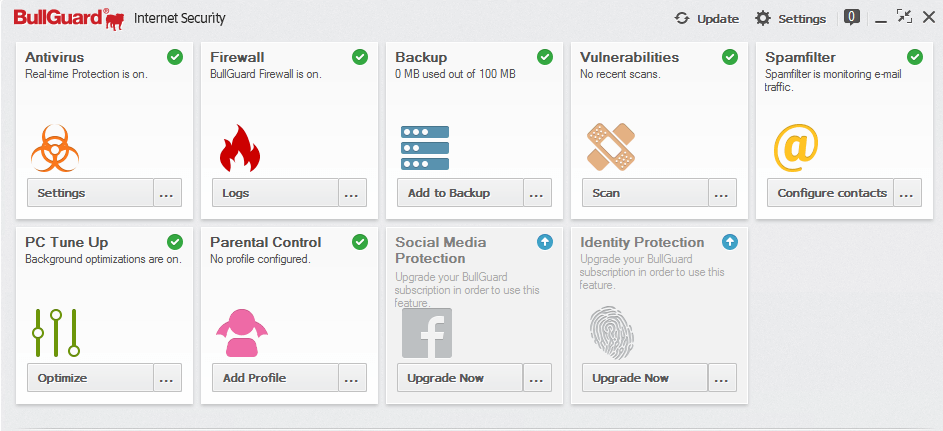Click the Update refresh arrows icon

pyautogui.click(x=681, y=18)
